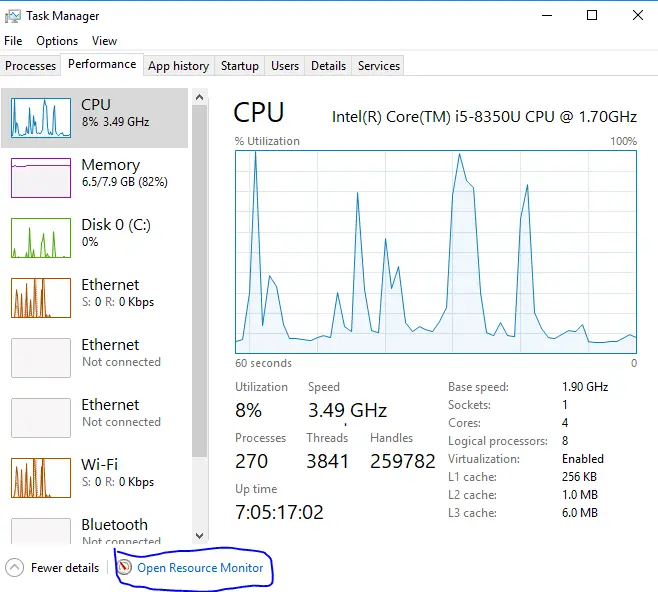Image resolution: width=658 pixels, height=592 pixels.
Task: Select the Bluetooth graph thumbnail
Action: (x=41, y=531)
